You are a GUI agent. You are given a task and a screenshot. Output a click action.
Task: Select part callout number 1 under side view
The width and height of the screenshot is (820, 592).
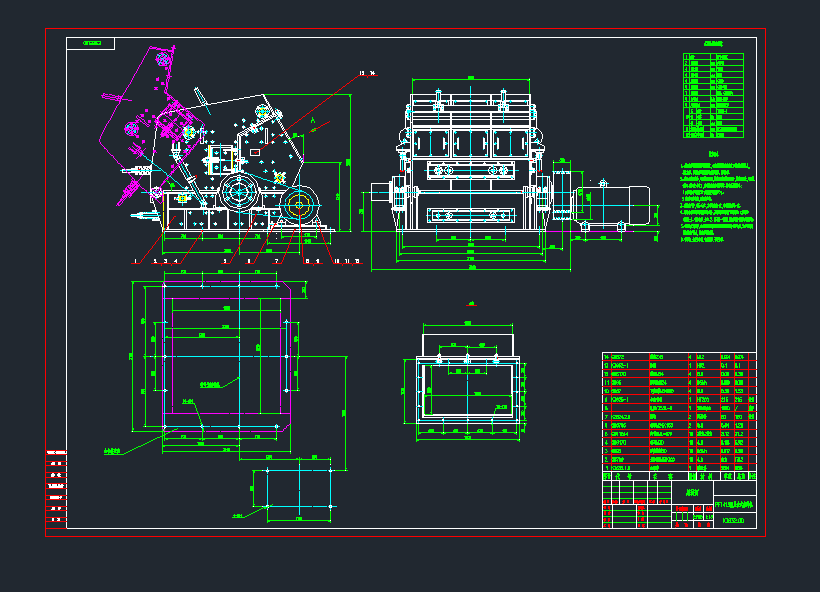click(x=134, y=260)
